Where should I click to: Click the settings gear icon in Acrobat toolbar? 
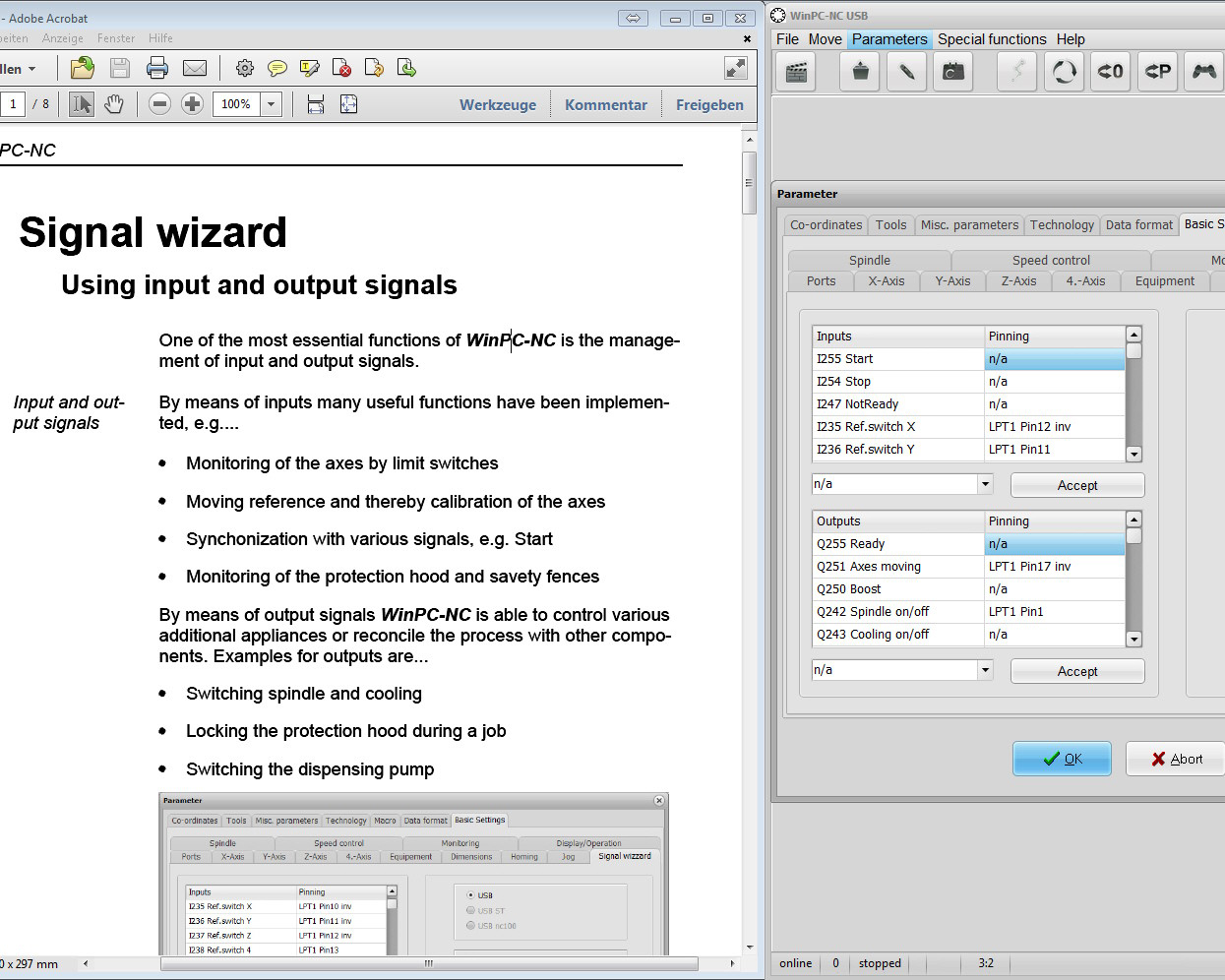(245, 68)
